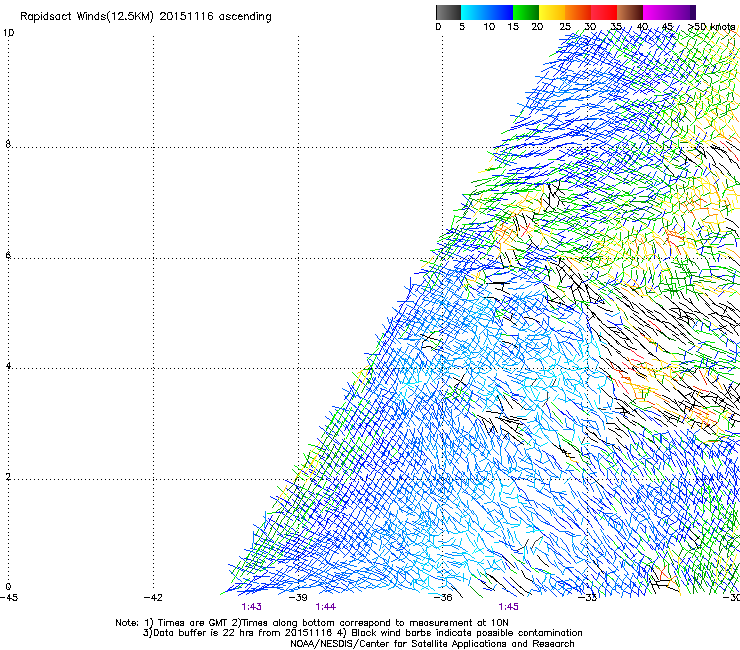This screenshot has height=650, width=740.
Task: Click the NOAA/NESDIS credit line
Action: [x=432, y=644]
